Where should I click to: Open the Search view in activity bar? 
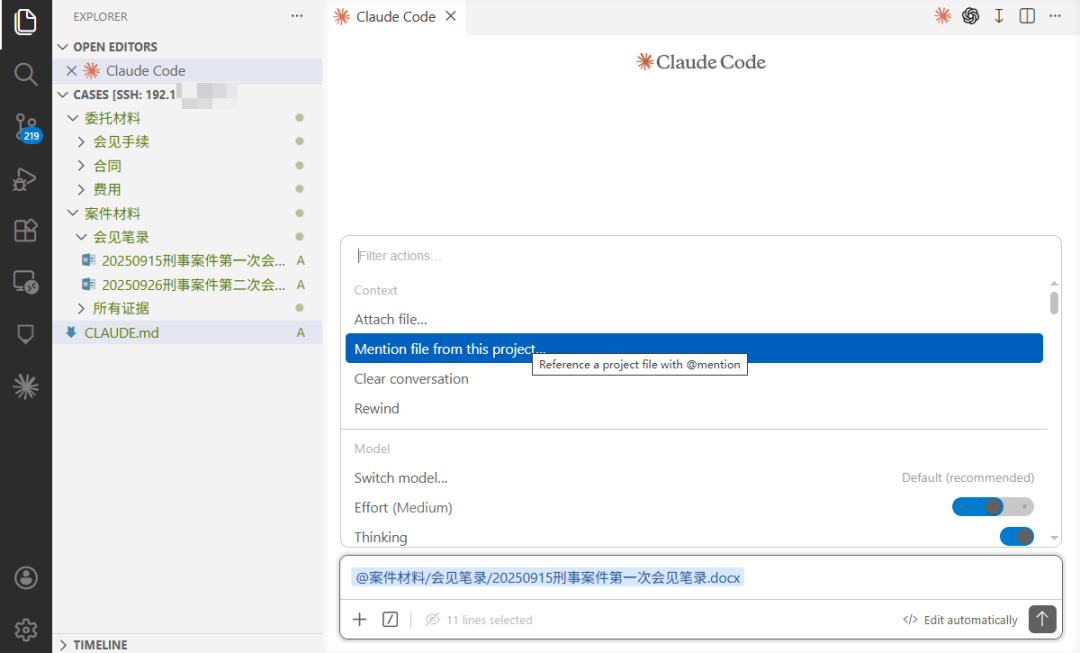[25, 74]
